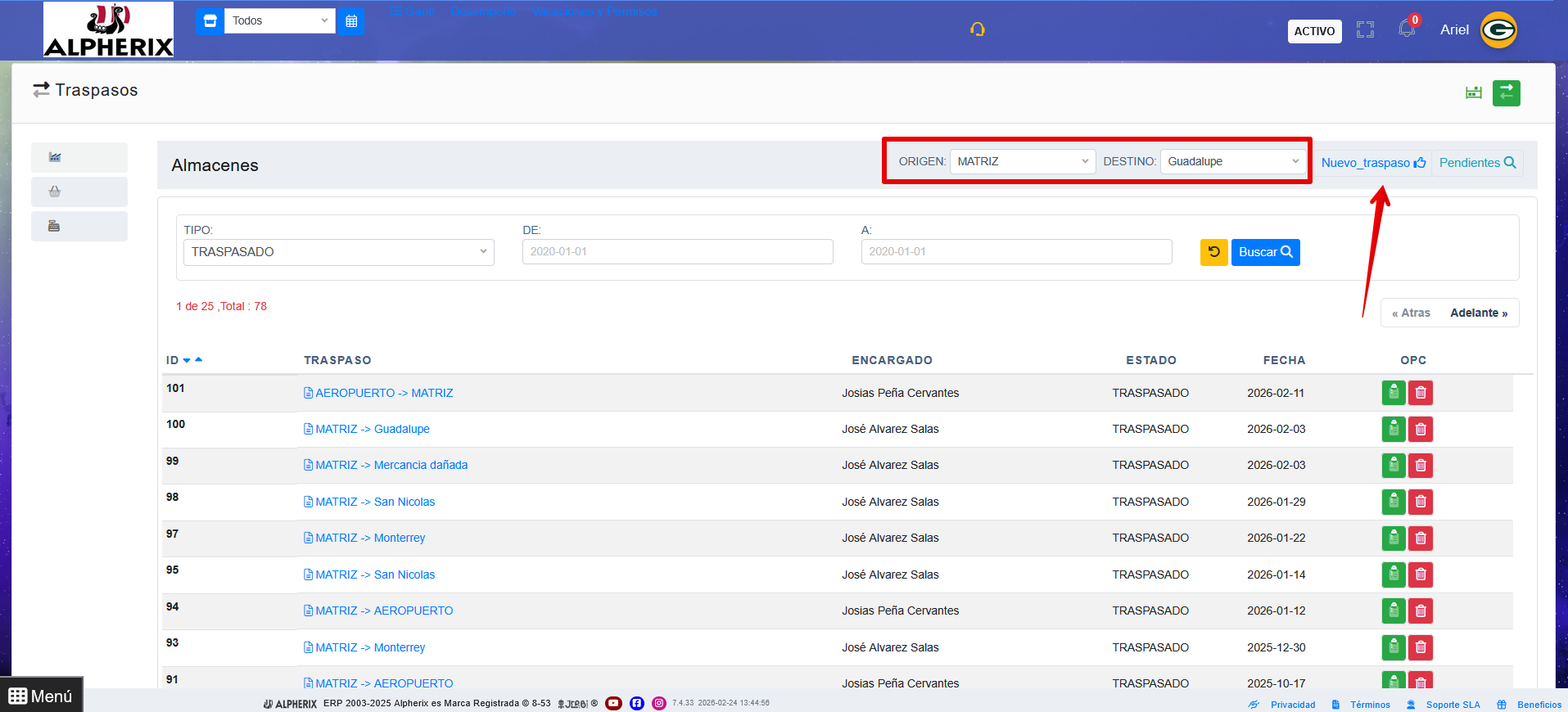This screenshot has width=1568, height=712.
Task: Open the blue calendar icon in header
Action: coord(351,21)
